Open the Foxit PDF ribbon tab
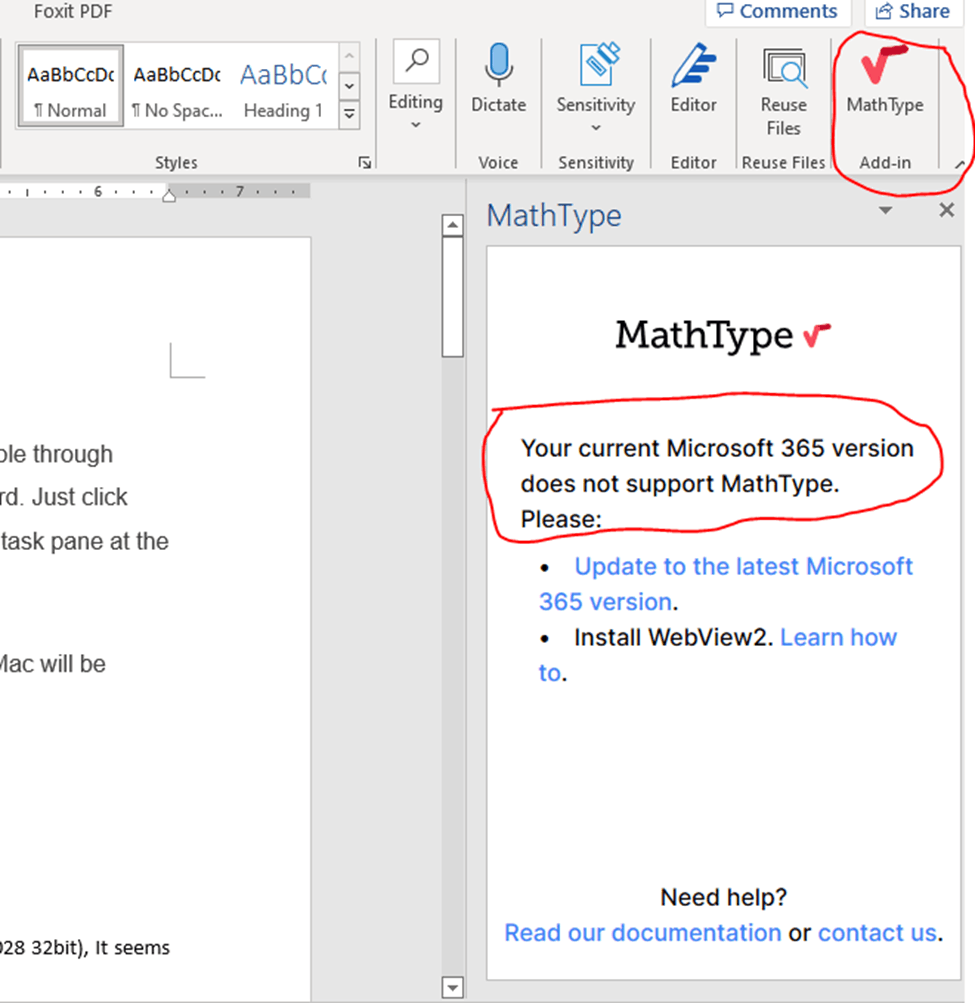 73,11
